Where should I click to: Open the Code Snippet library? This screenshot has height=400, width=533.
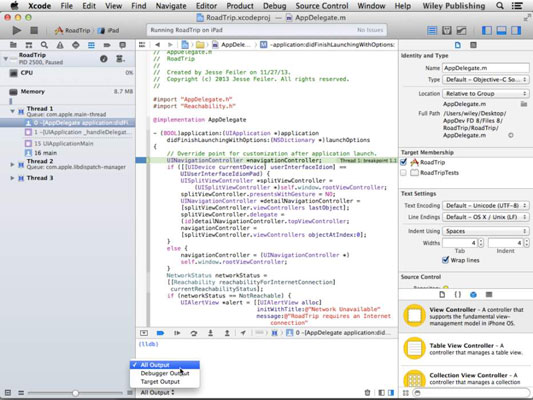click(x=458, y=295)
